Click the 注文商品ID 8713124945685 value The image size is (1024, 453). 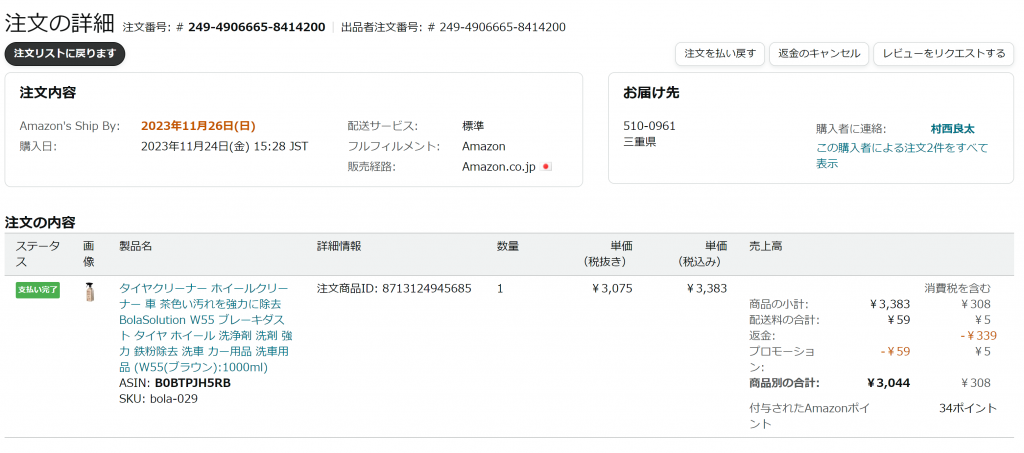pyautogui.click(x=426, y=288)
